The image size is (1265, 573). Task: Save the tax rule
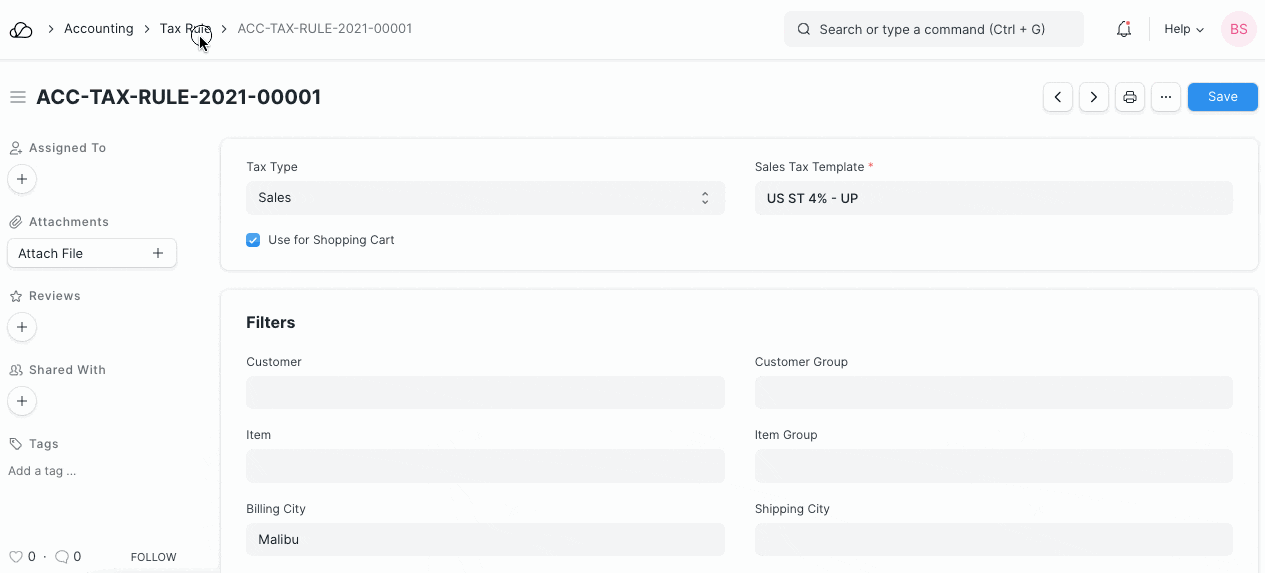tap(1222, 97)
